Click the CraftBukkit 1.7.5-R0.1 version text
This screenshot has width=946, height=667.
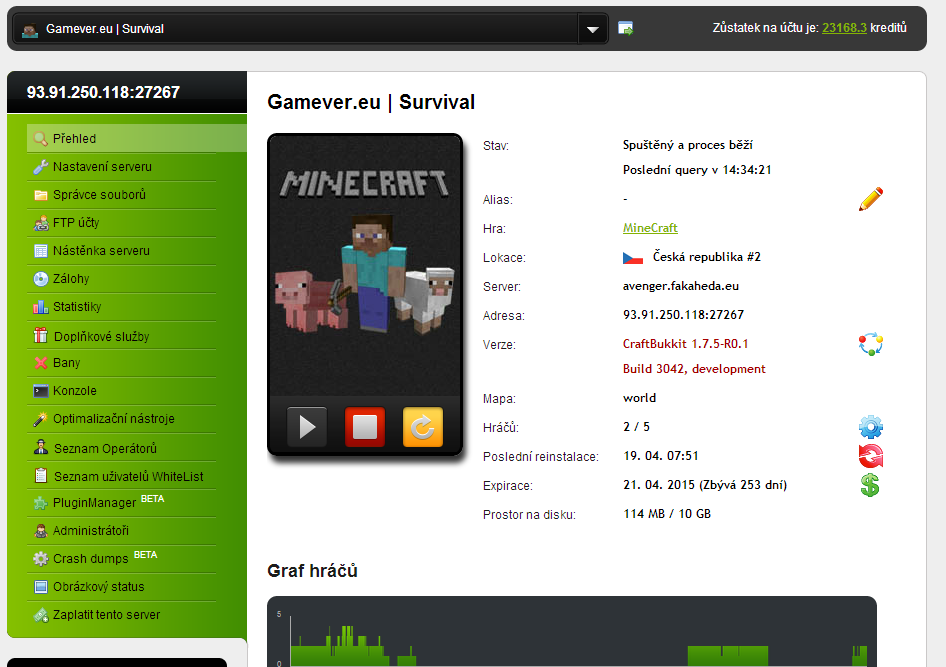coord(685,344)
